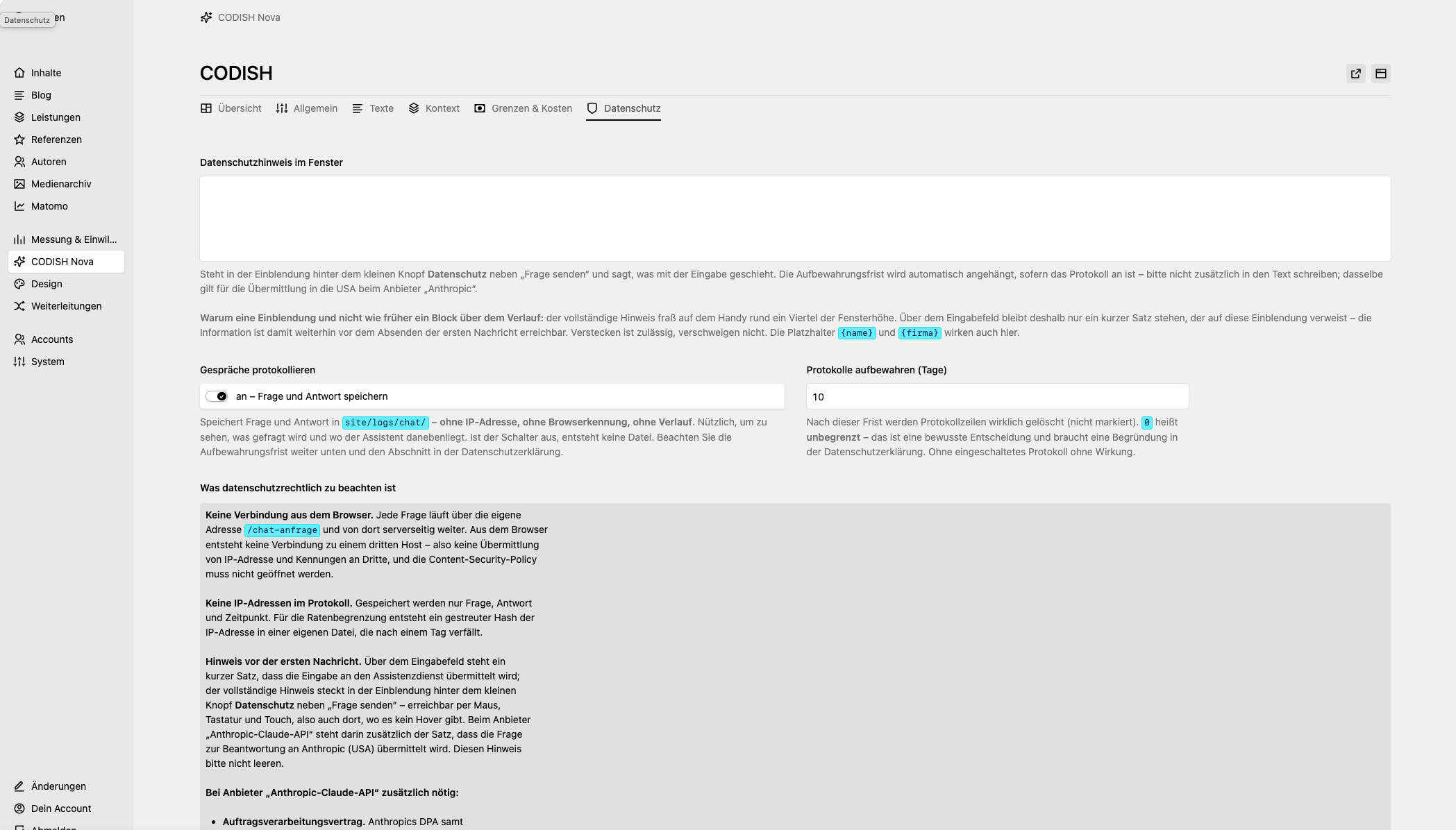Go to Leistungen in sidebar
The width and height of the screenshot is (1456, 830).
click(x=66, y=117)
